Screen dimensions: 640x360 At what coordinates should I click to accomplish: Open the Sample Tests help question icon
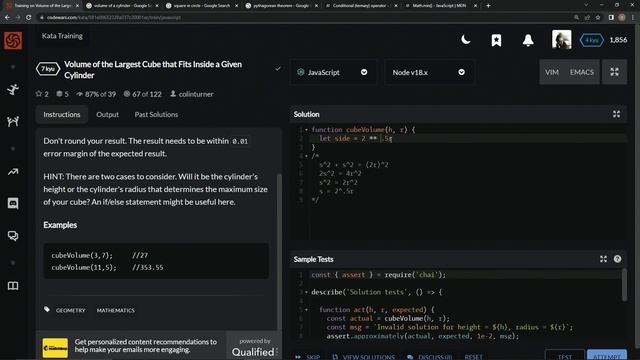pyautogui.click(x=617, y=259)
